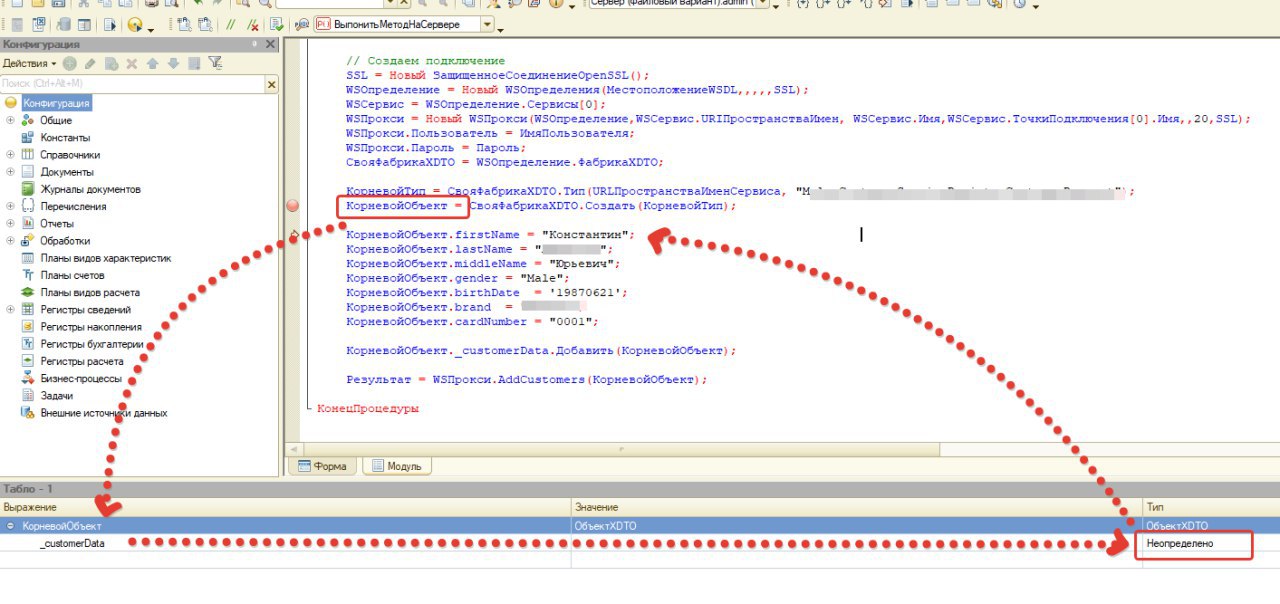Click the Планы счетов icon in the tree
Image resolution: width=1280 pixels, height=604 pixels.
[28, 275]
